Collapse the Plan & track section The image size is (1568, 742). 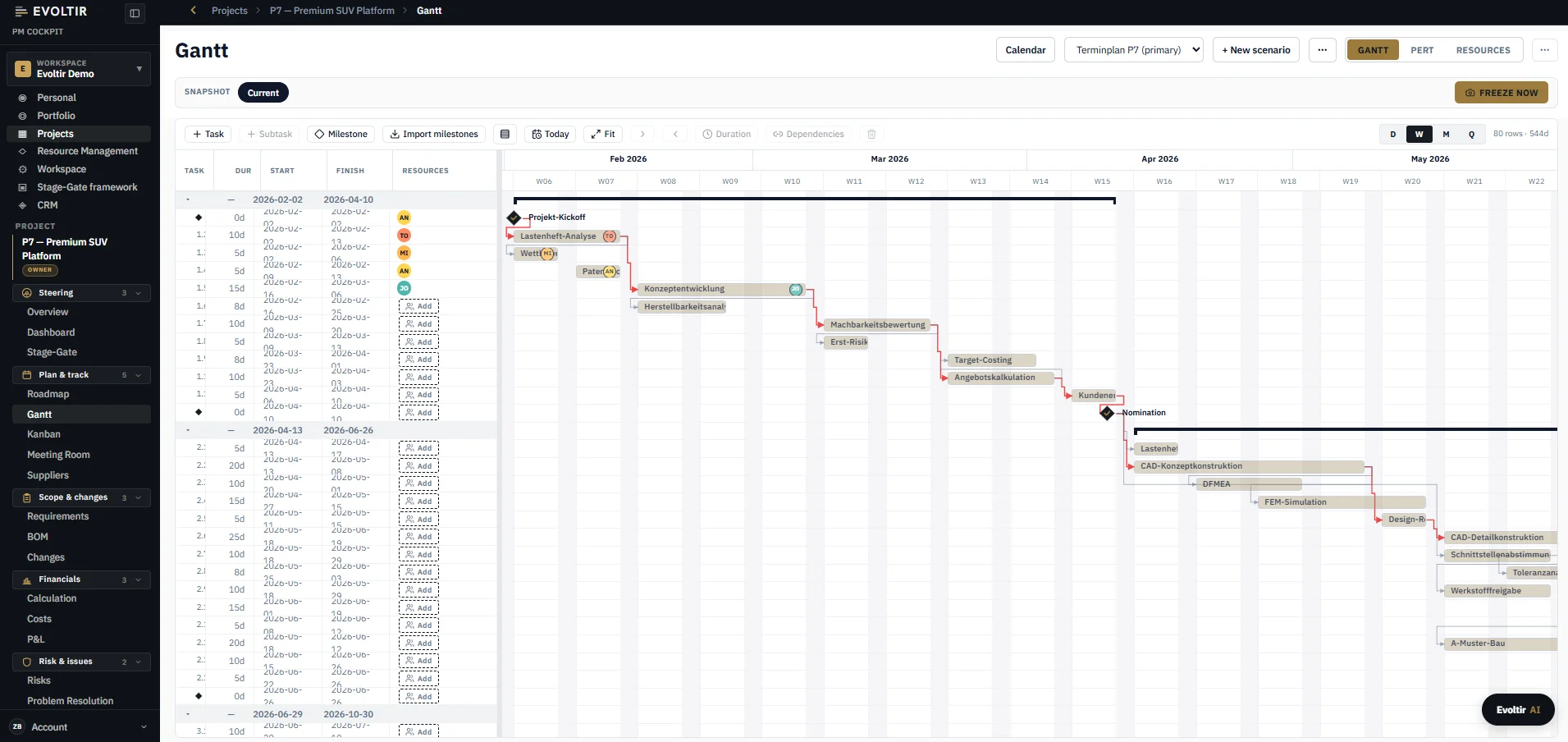81,375
